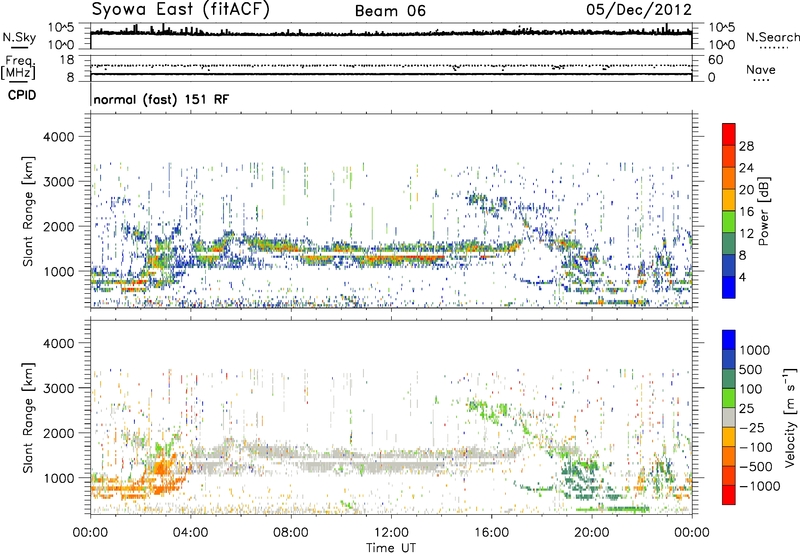Screen dimensions: 800x554
Task: Click the '16' label on Power colorbar
Action: point(746,212)
